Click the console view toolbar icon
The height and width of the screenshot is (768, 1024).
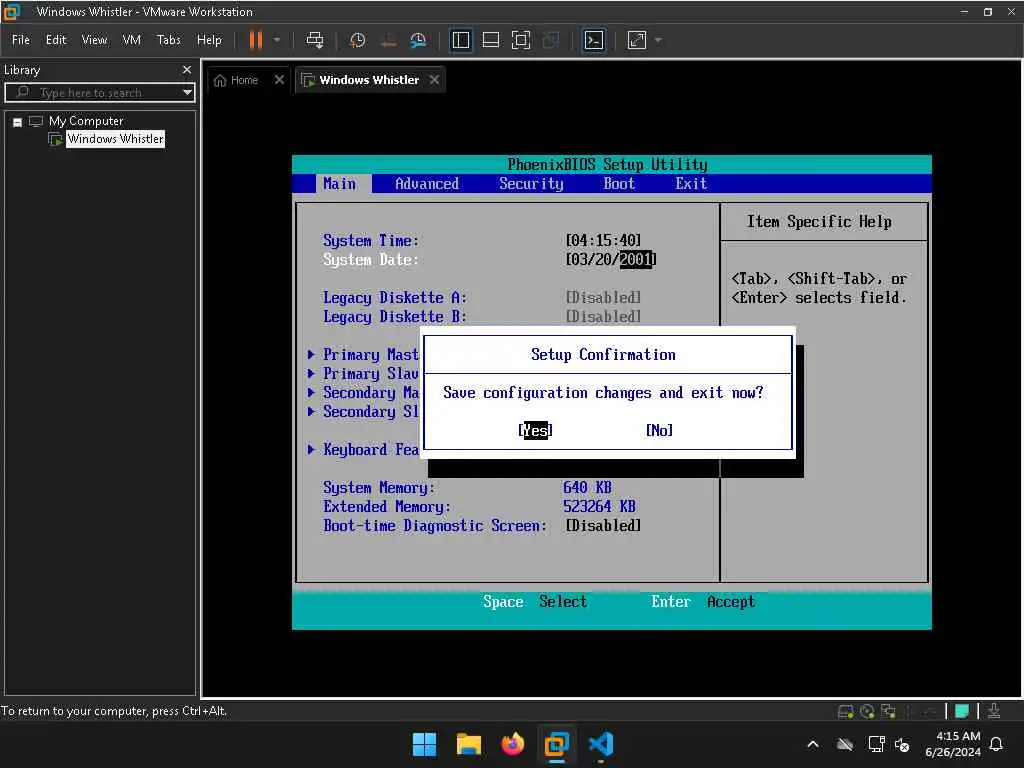594,40
